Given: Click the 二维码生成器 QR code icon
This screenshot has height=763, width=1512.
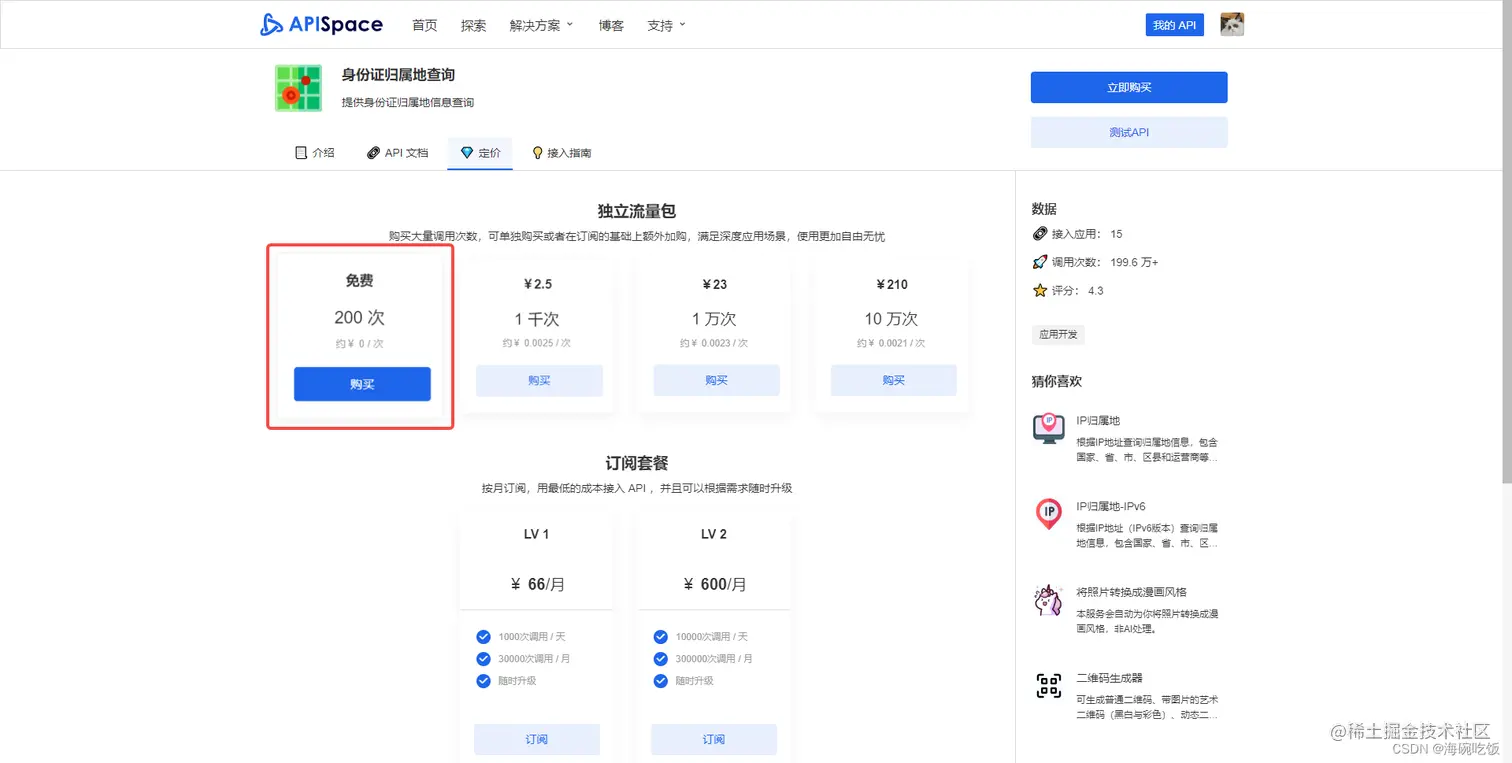Looking at the screenshot, I should (x=1048, y=685).
